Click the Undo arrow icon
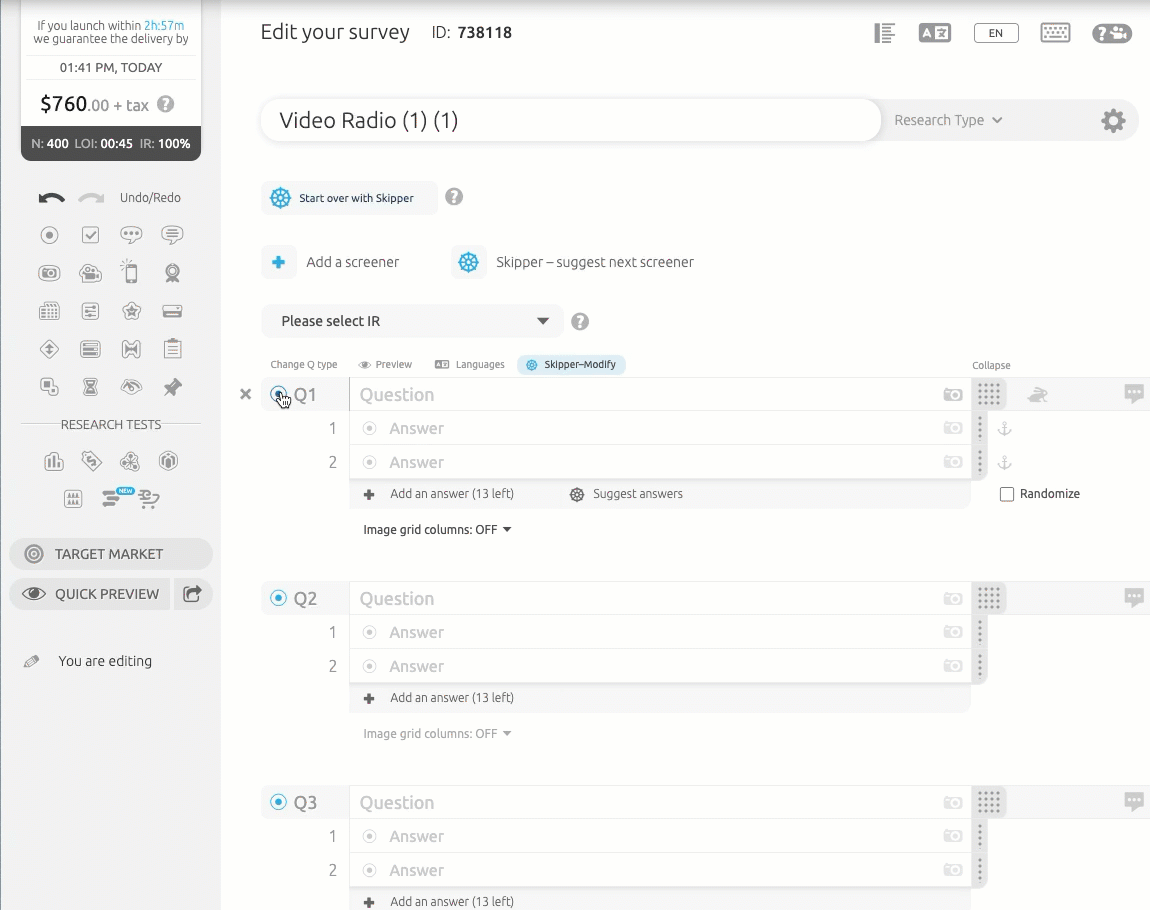 click(x=51, y=198)
